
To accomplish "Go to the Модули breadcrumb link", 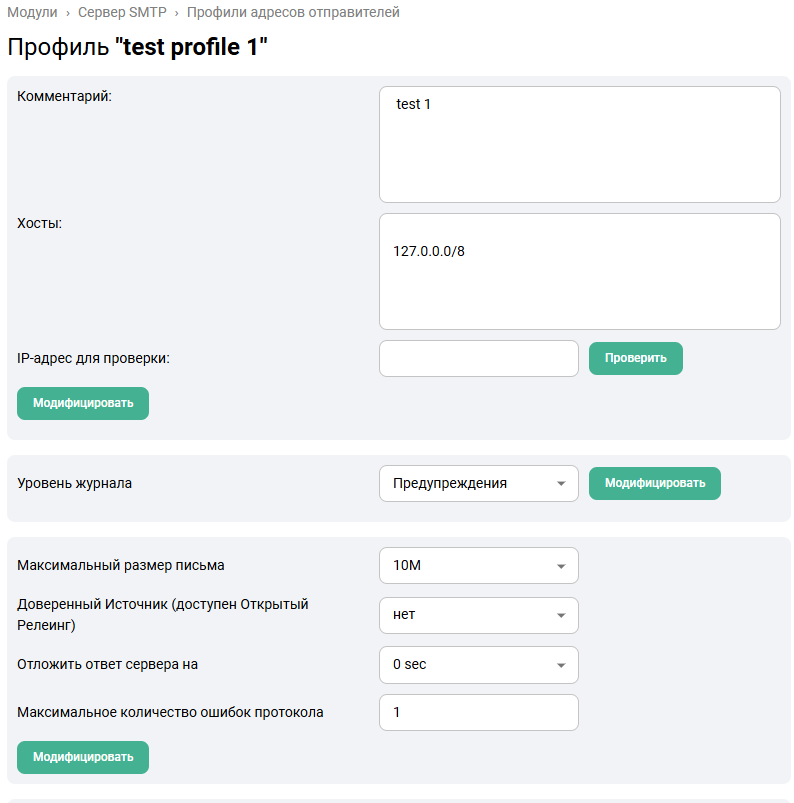I will [x=32, y=13].
